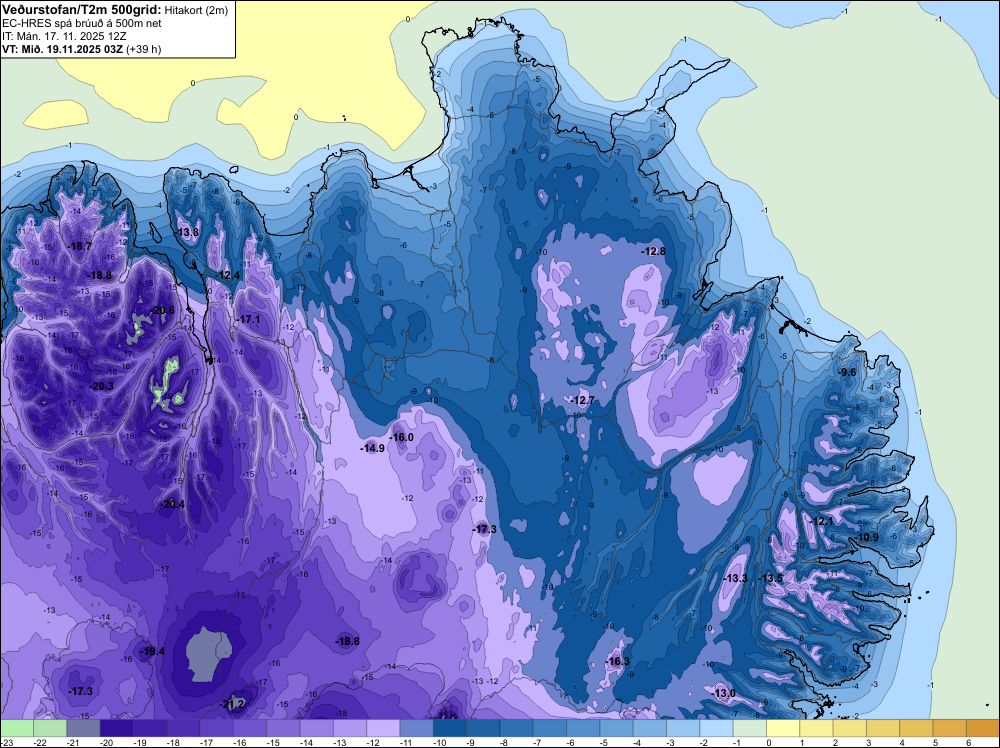Click the -13.5 temperature label

pyautogui.click(x=771, y=578)
